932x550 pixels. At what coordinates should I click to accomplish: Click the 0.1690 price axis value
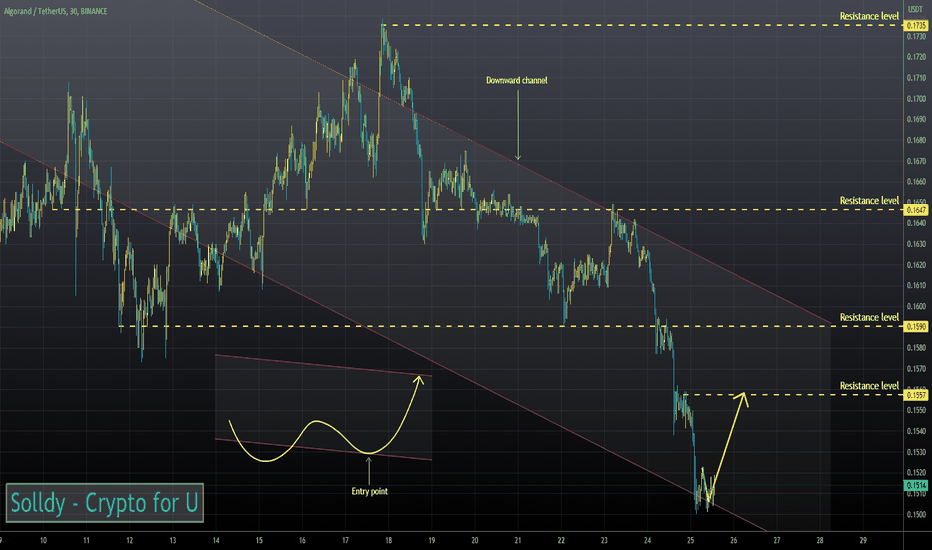916,119
